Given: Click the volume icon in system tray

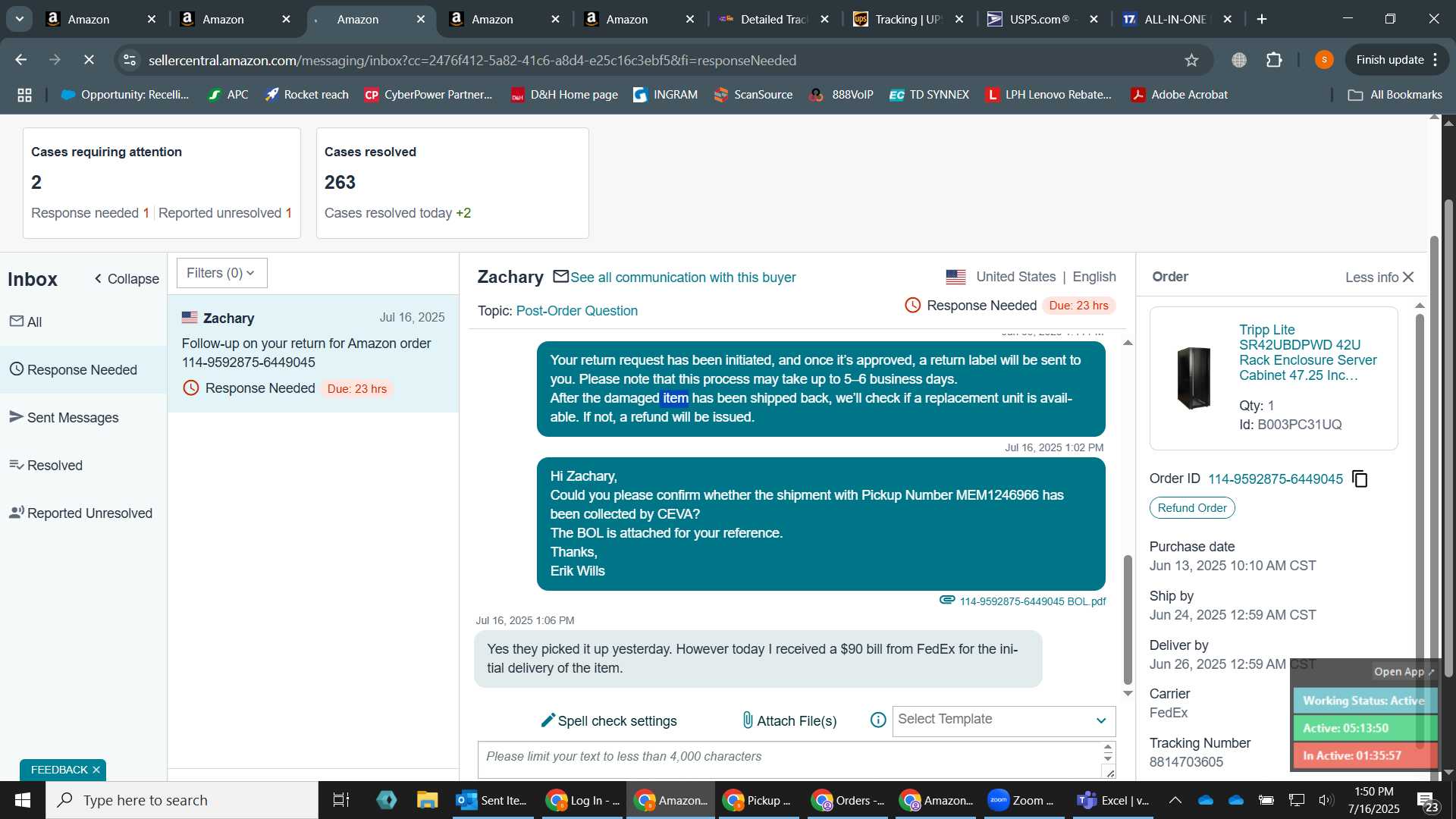Looking at the screenshot, I should point(1326,800).
